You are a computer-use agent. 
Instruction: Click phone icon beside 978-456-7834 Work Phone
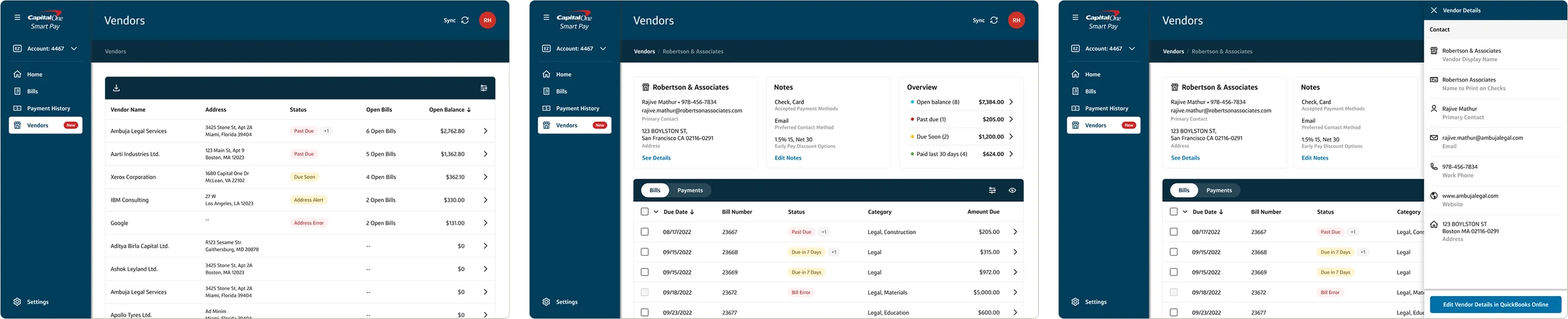[x=1434, y=167]
